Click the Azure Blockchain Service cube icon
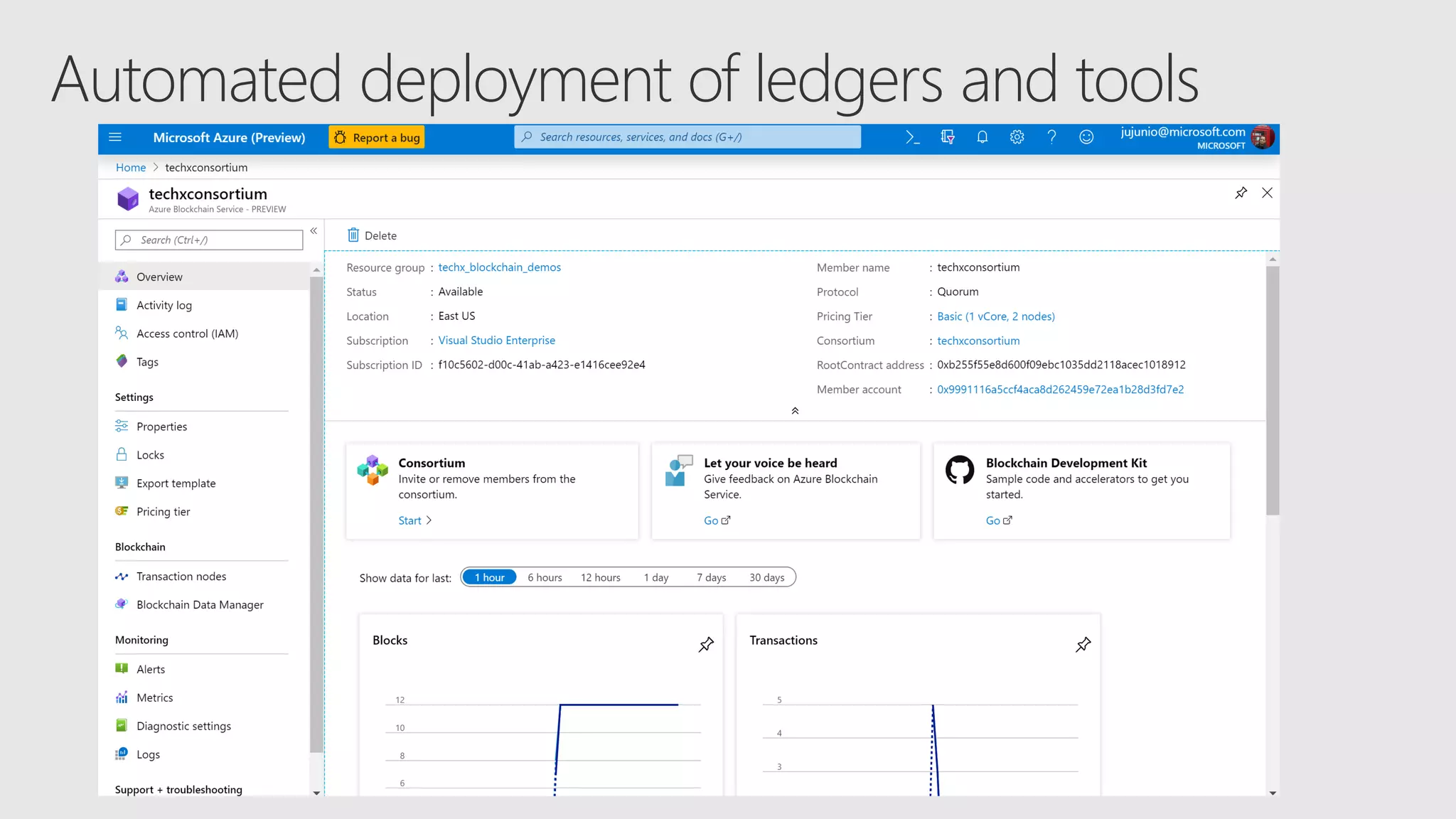This screenshot has width=1456, height=819. tap(128, 199)
